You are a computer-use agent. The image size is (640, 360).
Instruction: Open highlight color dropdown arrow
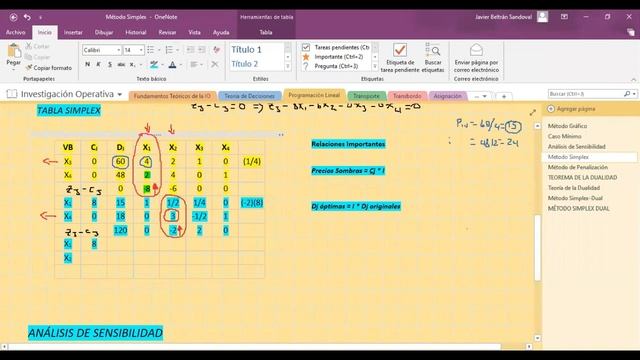(x=162, y=64)
